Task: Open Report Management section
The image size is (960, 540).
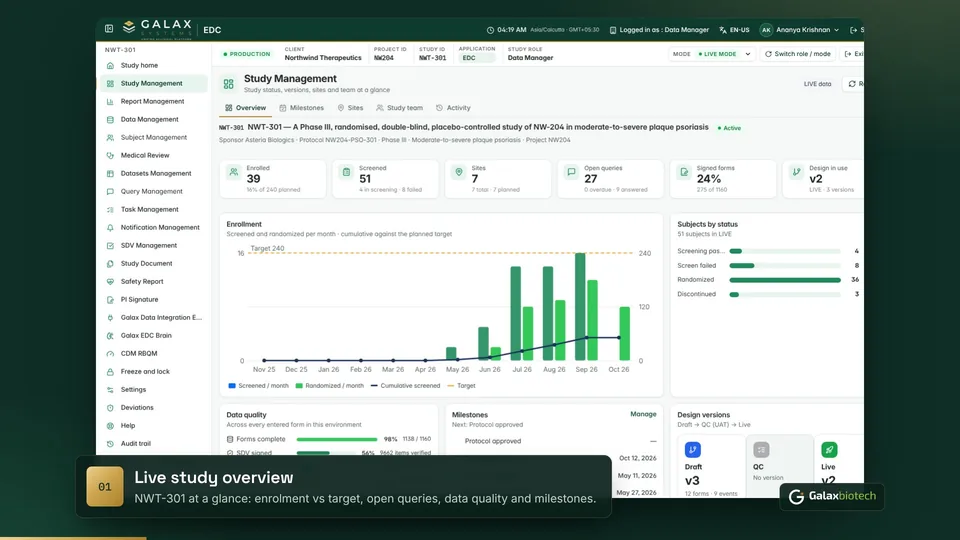Action: [x=154, y=102]
